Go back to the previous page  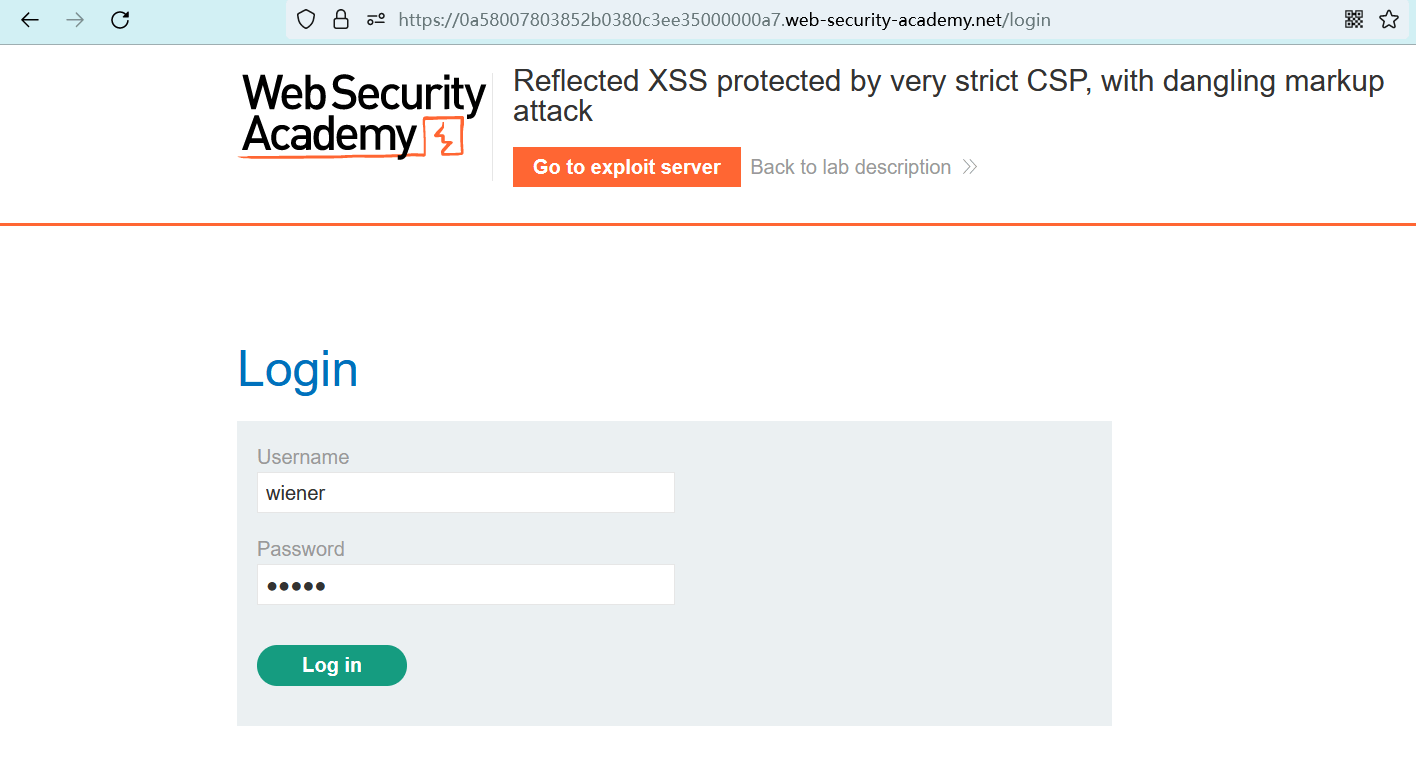[29, 20]
